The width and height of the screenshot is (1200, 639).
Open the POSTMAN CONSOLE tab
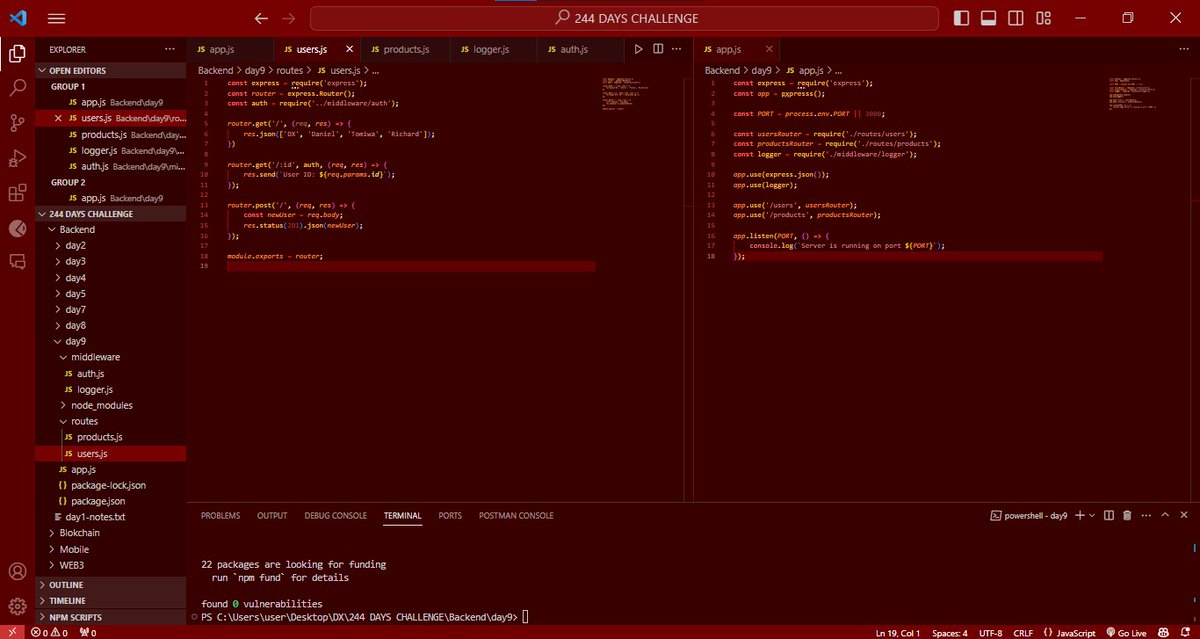tap(516, 516)
